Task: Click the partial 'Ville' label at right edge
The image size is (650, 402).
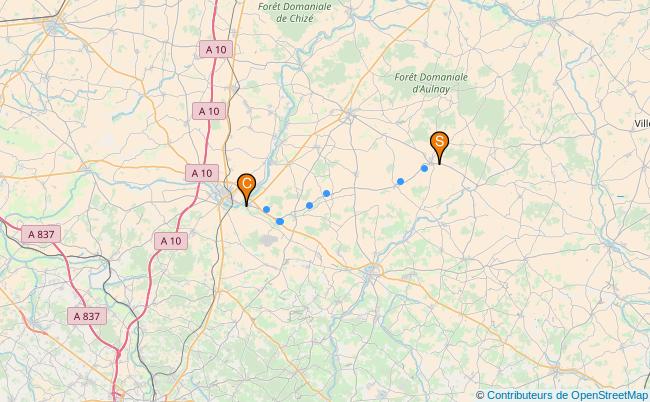Action: click(642, 124)
